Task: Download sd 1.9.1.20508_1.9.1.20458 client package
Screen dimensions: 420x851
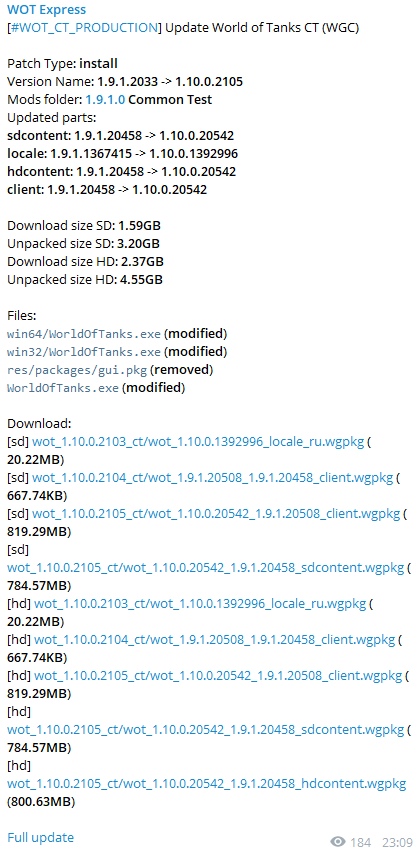Action: click(x=212, y=478)
